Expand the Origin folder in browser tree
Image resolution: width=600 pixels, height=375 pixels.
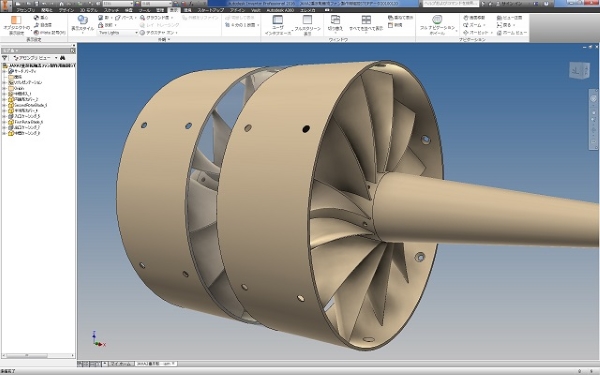pyautogui.click(x=4, y=88)
